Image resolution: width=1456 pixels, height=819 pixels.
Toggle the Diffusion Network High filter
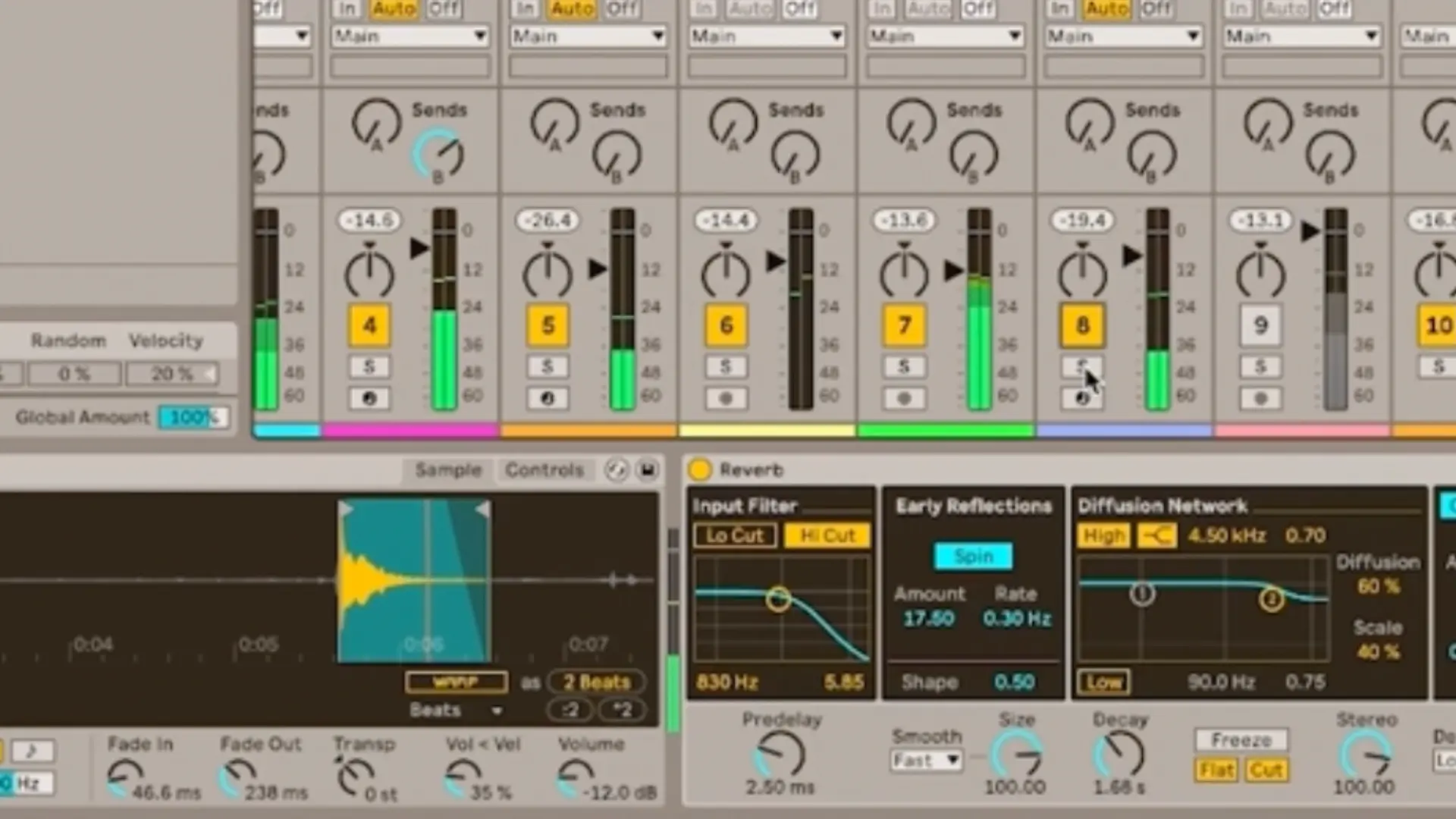coord(1103,535)
